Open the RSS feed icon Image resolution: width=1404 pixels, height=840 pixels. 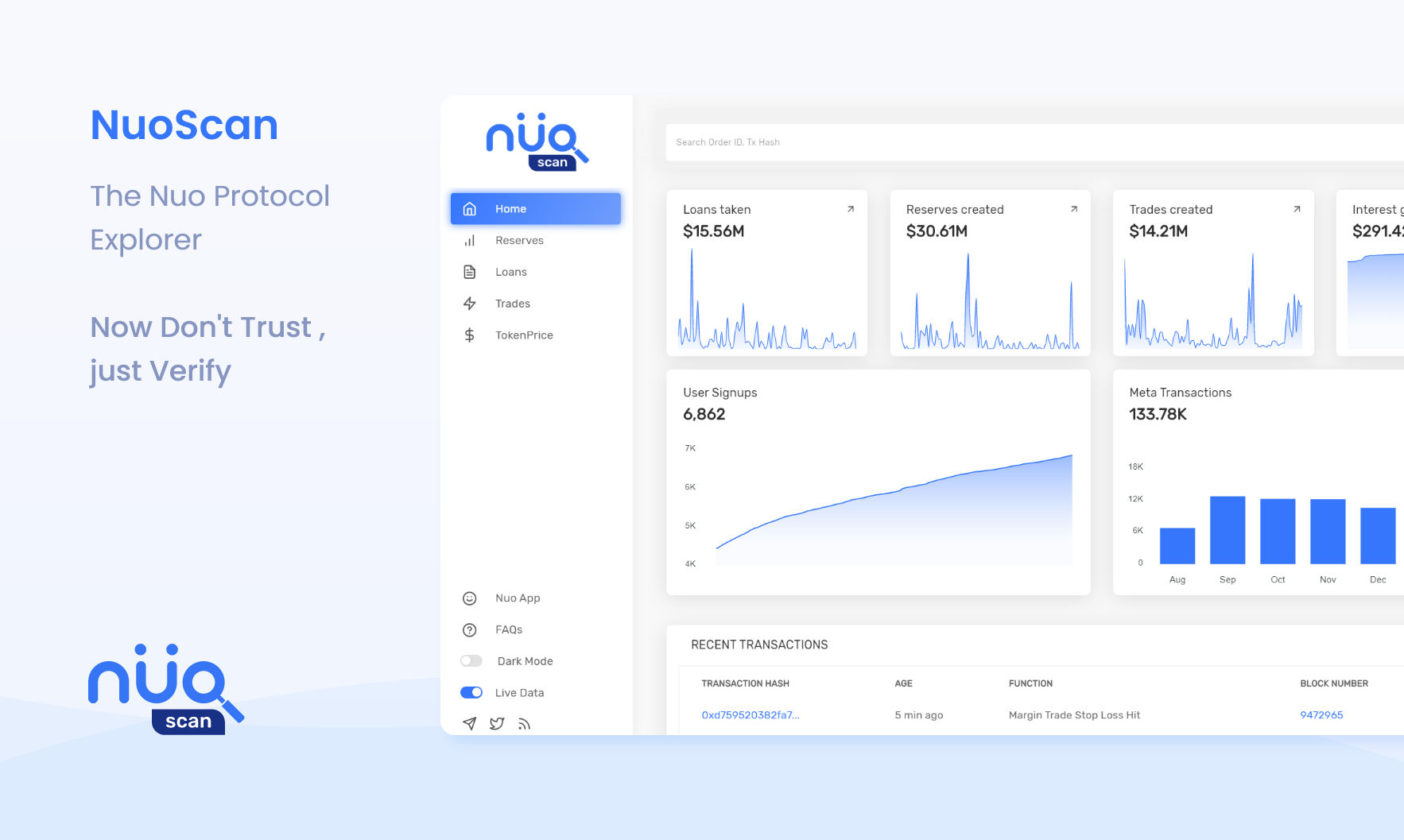[x=524, y=724]
